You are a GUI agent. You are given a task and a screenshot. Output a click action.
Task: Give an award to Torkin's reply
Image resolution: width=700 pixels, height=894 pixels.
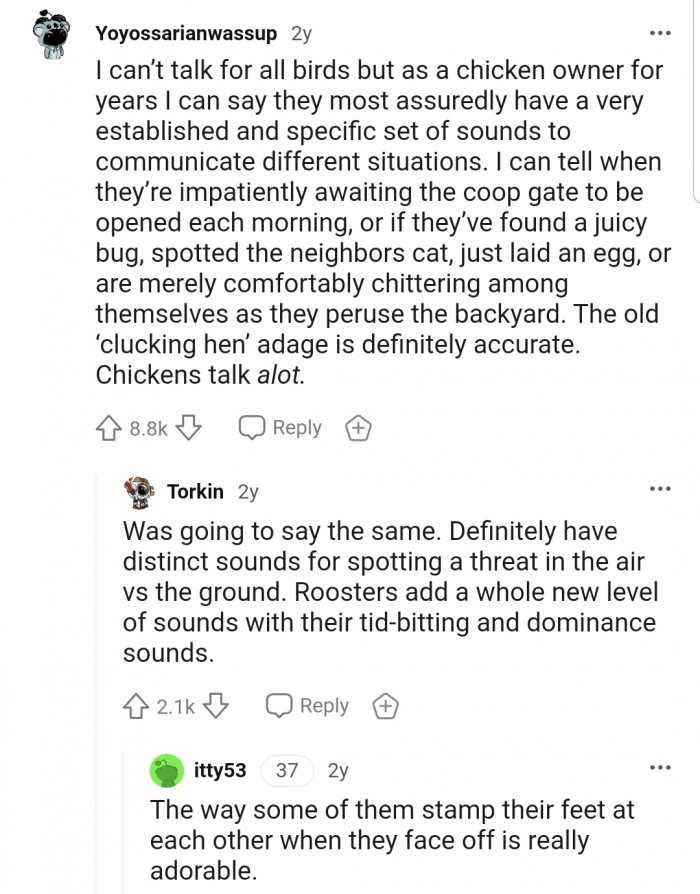[384, 705]
